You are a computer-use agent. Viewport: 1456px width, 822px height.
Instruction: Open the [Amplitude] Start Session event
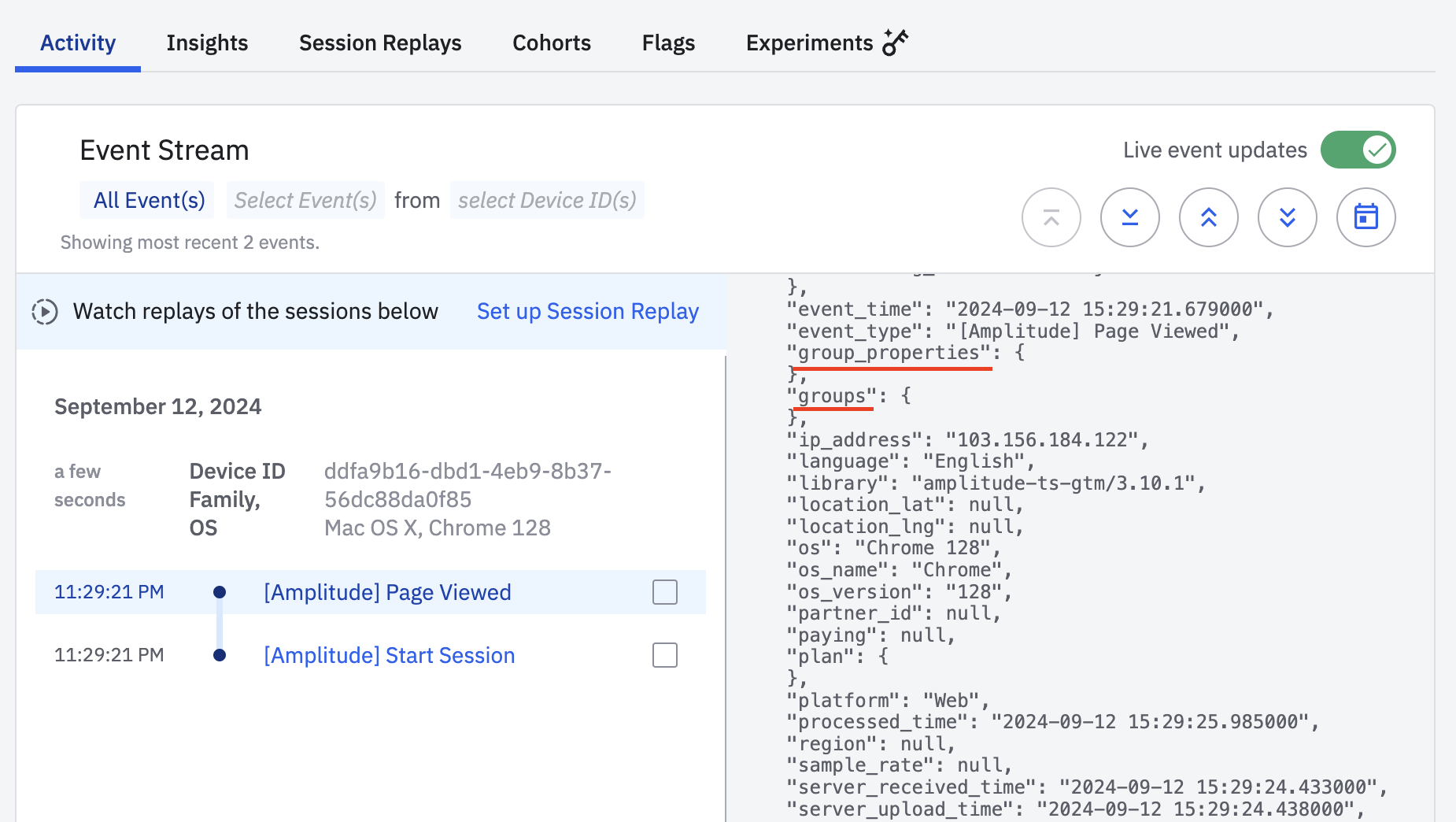(x=389, y=655)
